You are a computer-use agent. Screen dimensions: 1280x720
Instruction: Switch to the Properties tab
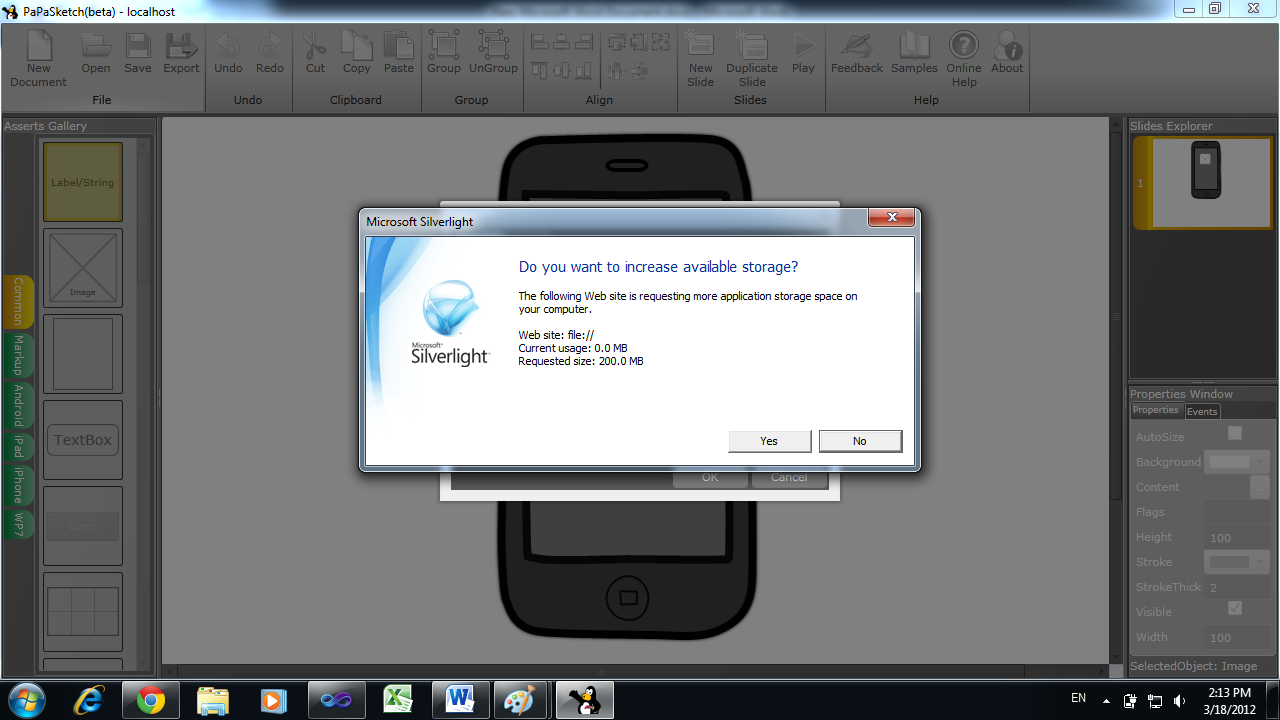click(x=1156, y=410)
